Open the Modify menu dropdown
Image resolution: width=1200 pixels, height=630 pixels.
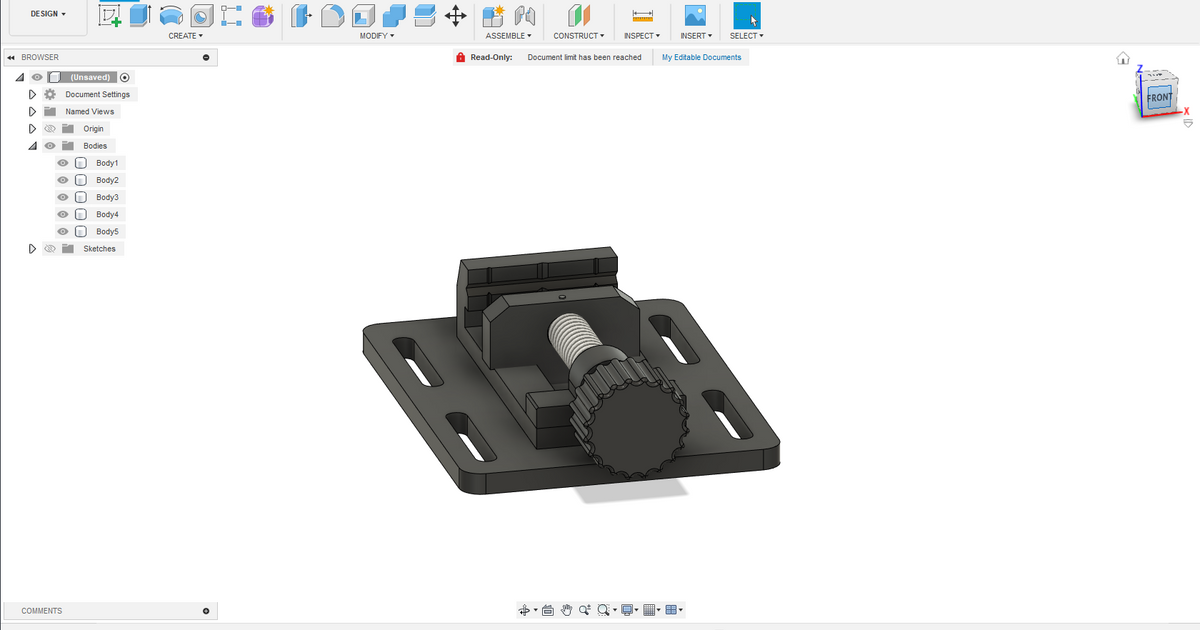click(x=376, y=35)
